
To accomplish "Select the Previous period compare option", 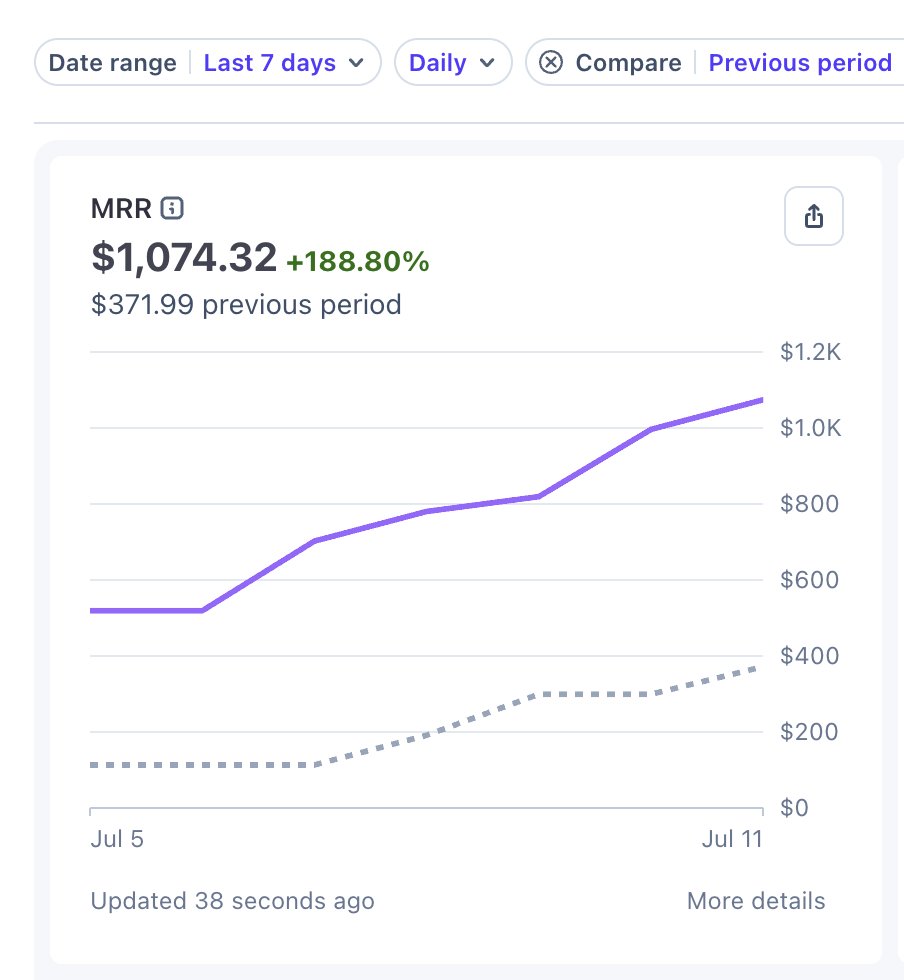I will pyautogui.click(x=800, y=62).
